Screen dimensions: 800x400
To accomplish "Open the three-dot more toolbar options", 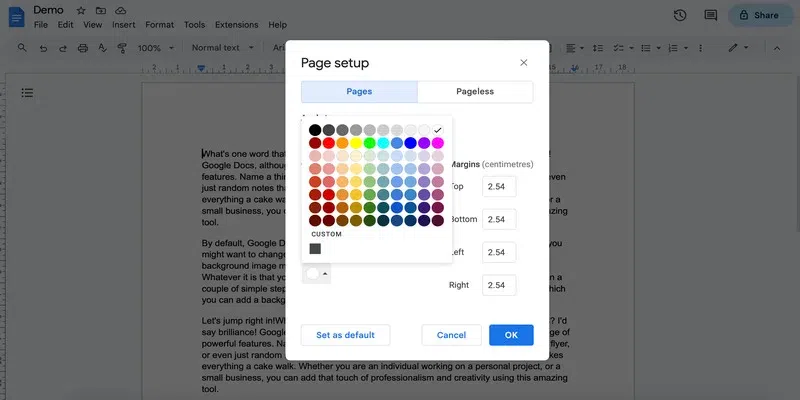I will coord(701,48).
